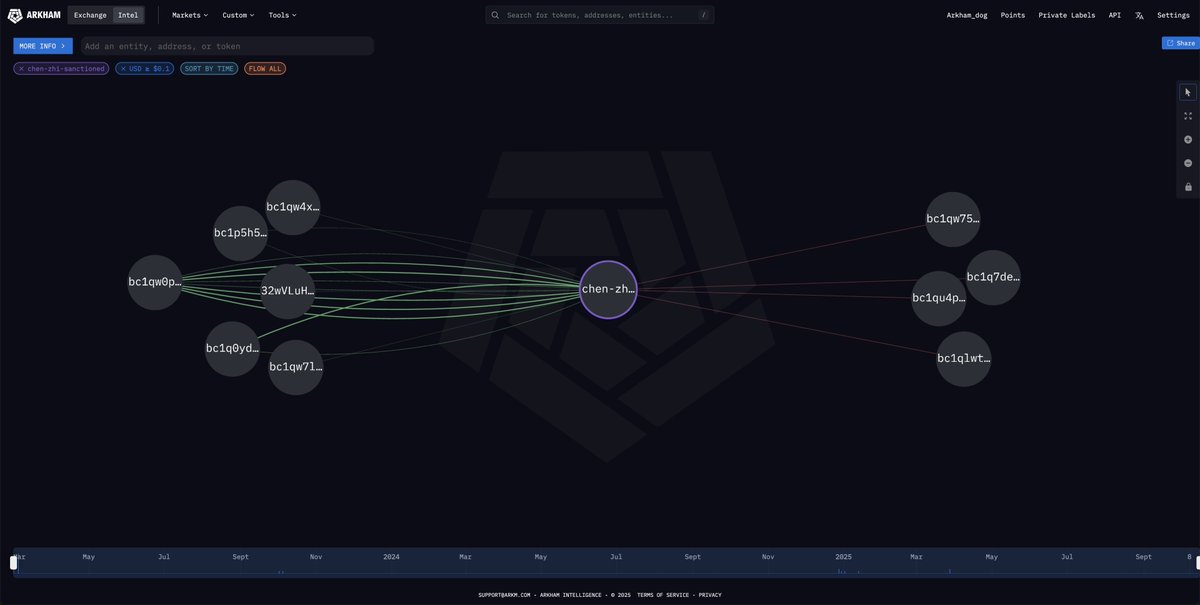Open Settings
This screenshot has height=605, width=1200.
[x=1174, y=15]
